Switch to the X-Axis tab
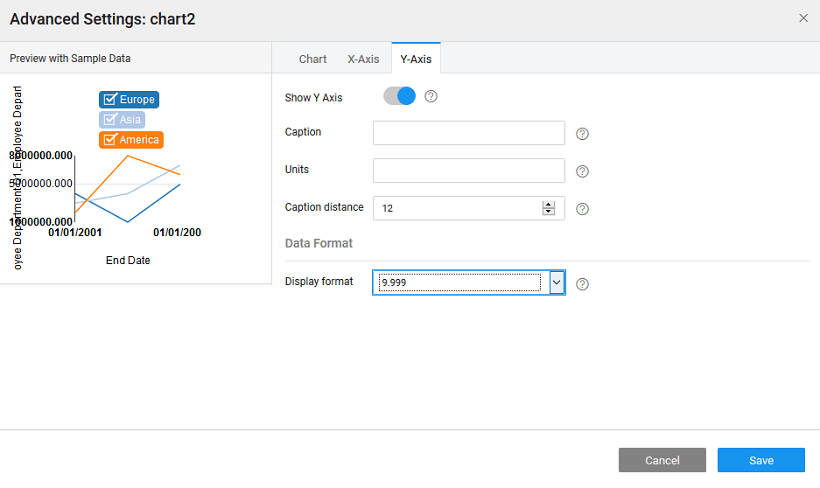Viewport: 820px width, 488px height. [x=363, y=59]
